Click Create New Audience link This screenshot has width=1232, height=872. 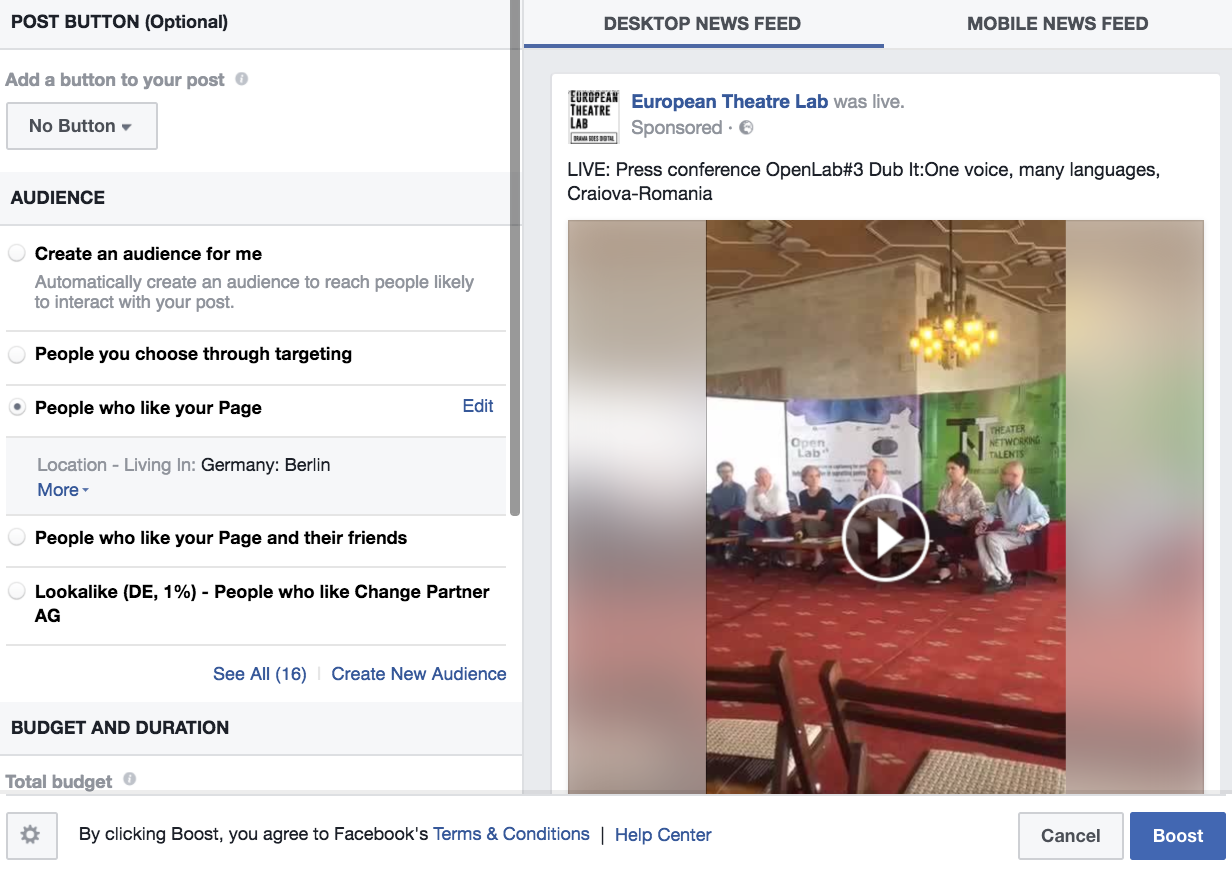click(x=419, y=674)
